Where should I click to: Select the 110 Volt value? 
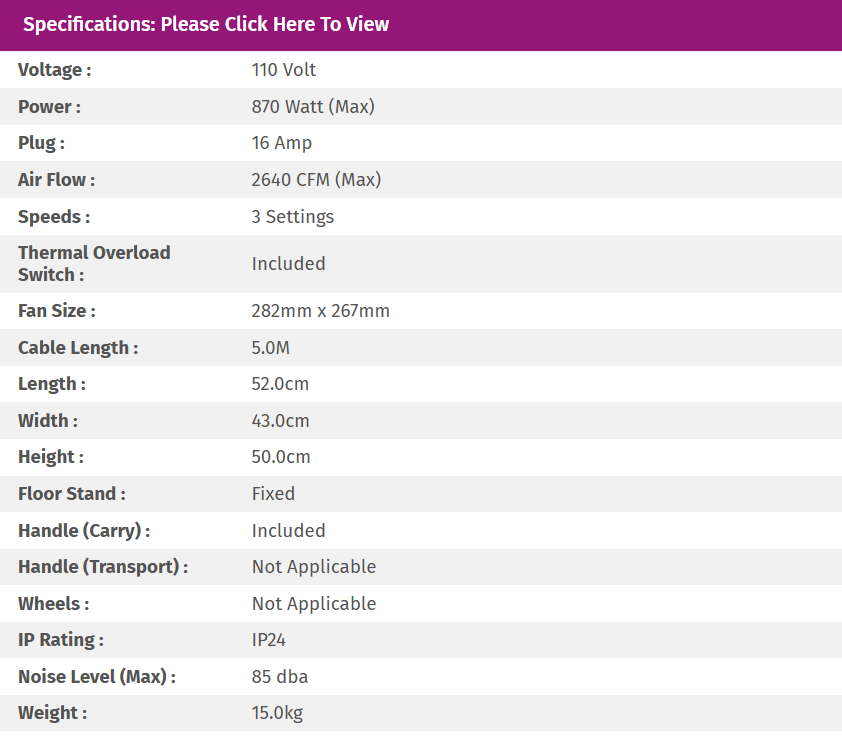[284, 70]
